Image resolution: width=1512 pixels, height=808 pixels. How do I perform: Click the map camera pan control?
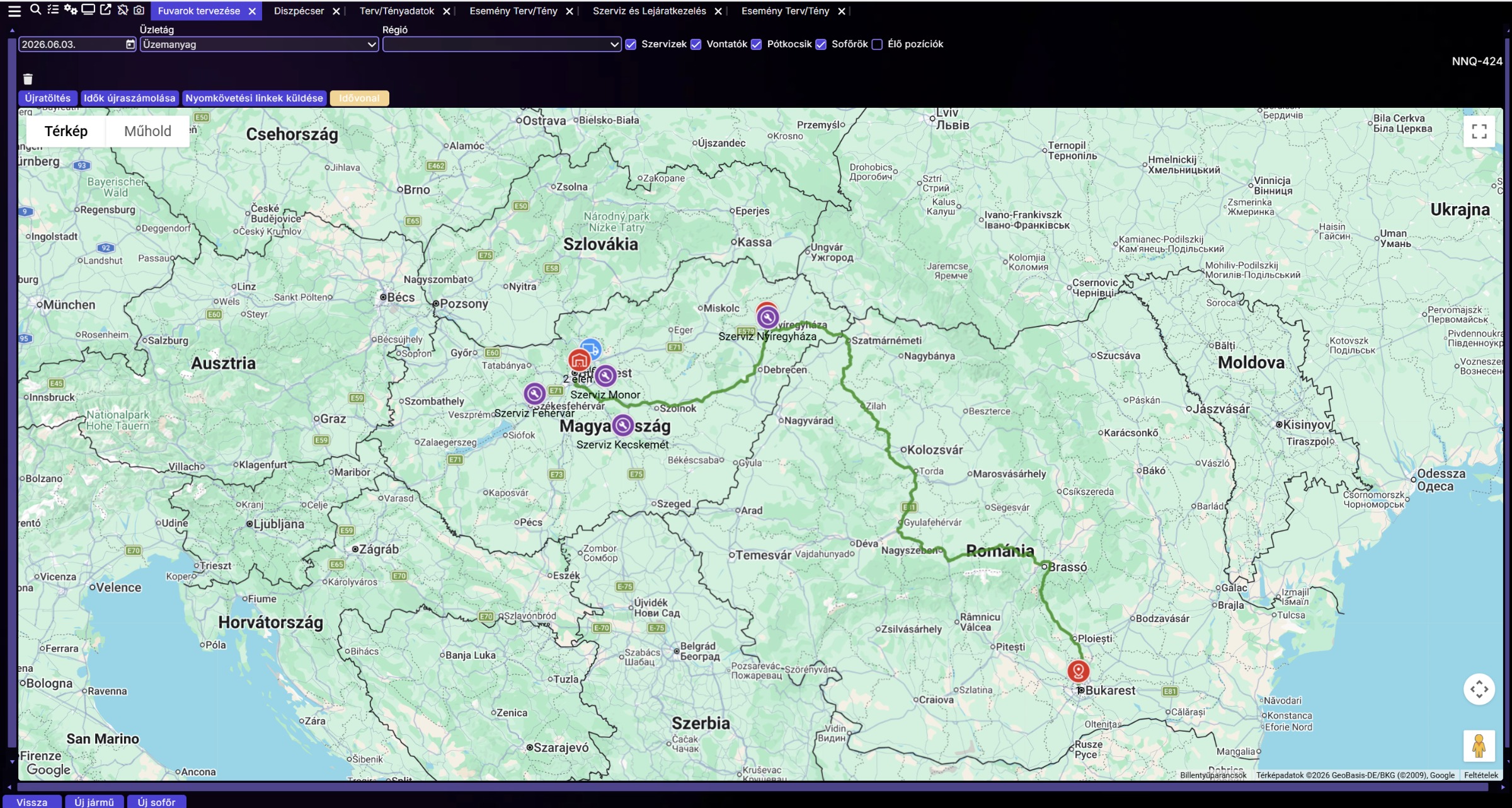click(x=1479, y=690)
